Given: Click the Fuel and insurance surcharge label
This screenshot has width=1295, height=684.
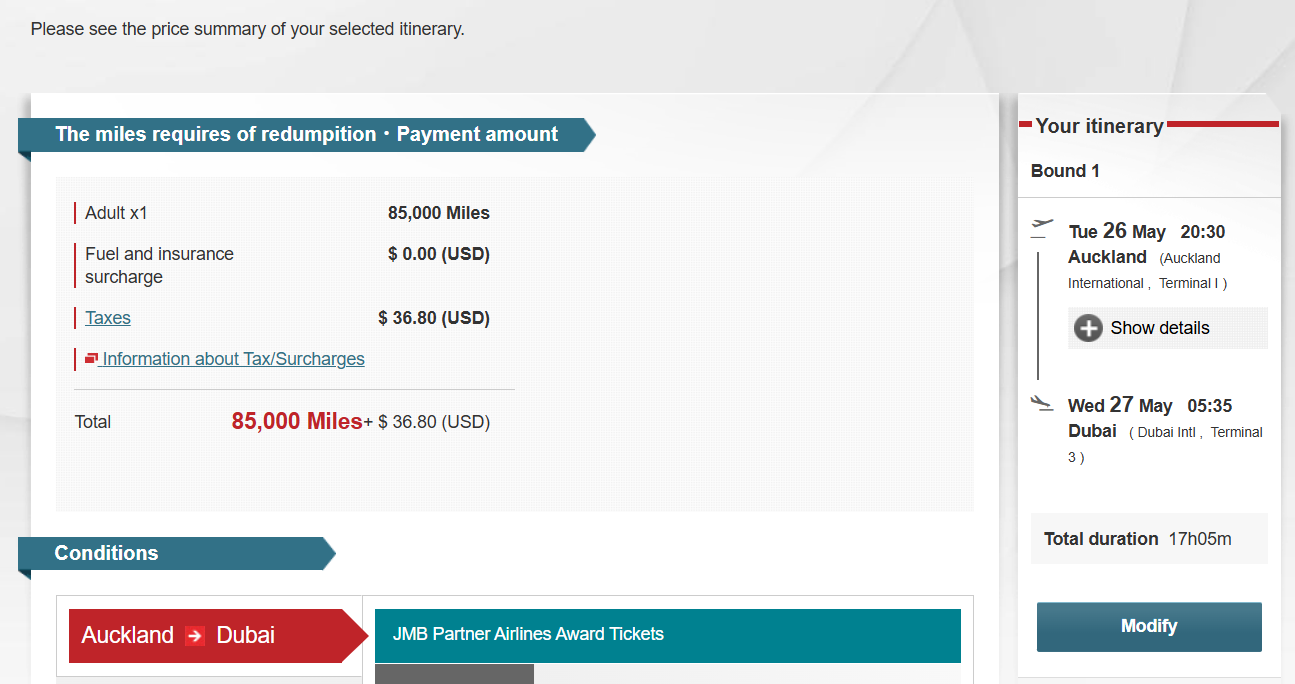Looking at the screenshot, I should [x=159, y=265].
